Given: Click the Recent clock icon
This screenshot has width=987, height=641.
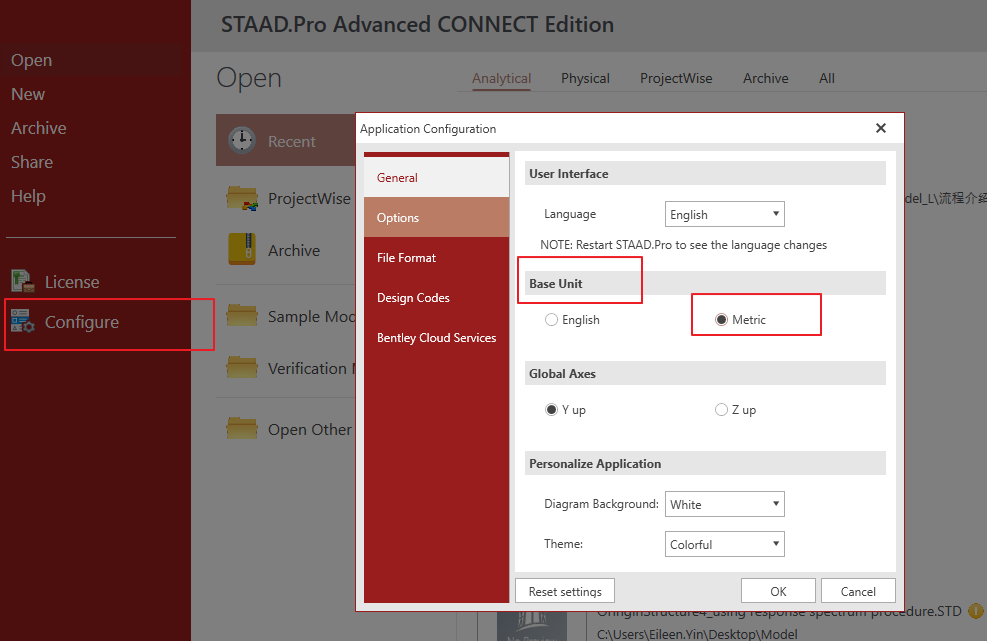Looking at the screenshot, I should pyautogui.click(x=242, y=140).
